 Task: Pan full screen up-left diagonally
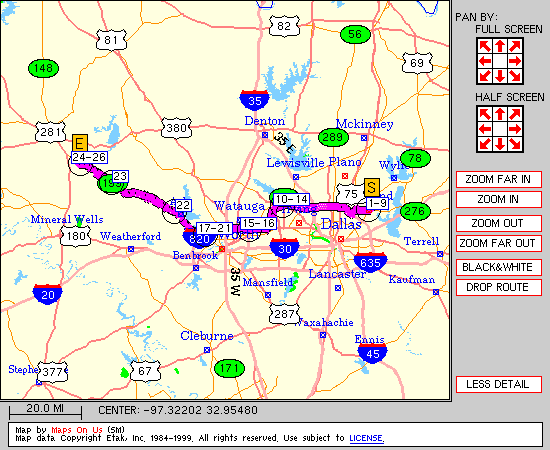point(485,46)
